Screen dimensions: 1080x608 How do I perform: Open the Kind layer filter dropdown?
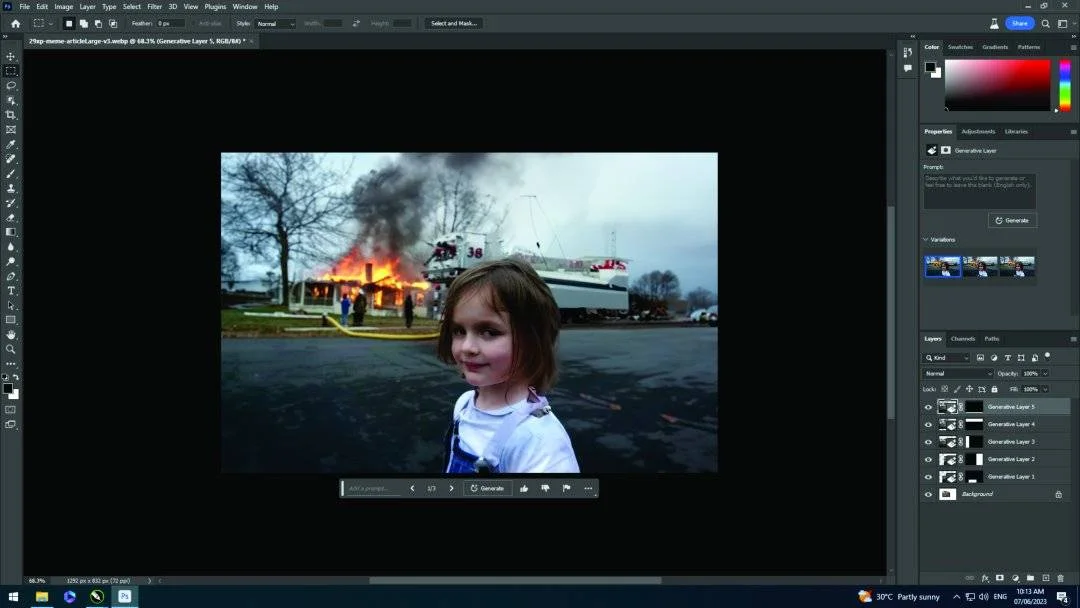pyautogui.click(x=946, y=357)
